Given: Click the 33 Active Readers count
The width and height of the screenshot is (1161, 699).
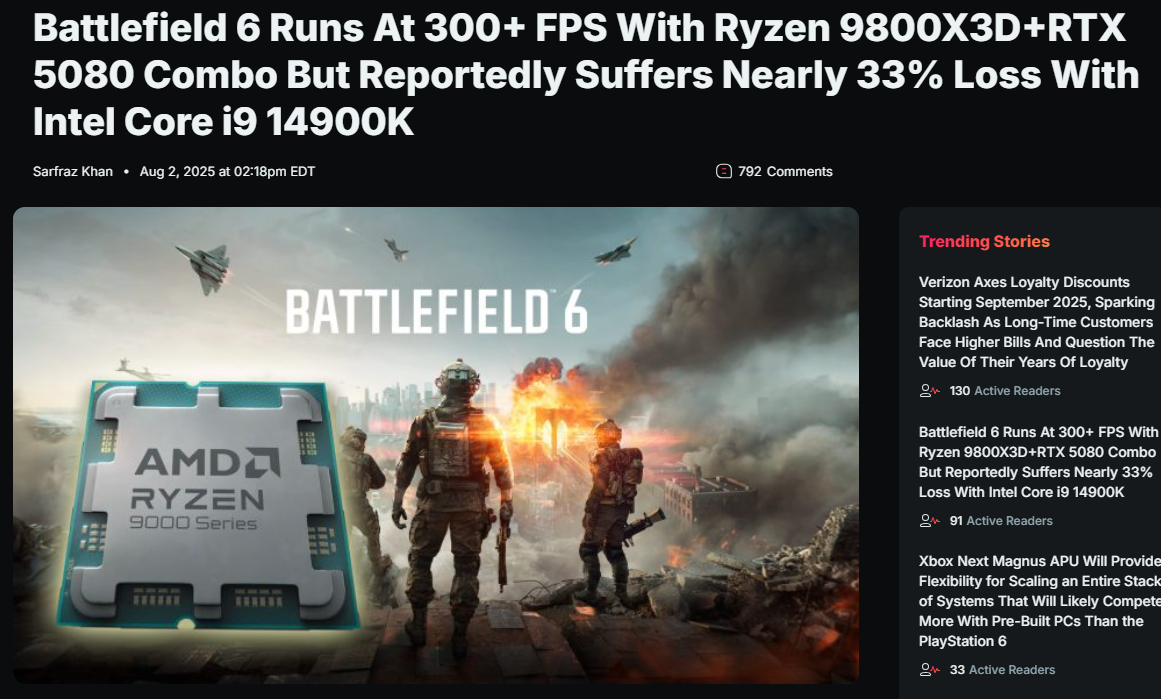Looking at the screenshot, I should (x=1003, y=670).
